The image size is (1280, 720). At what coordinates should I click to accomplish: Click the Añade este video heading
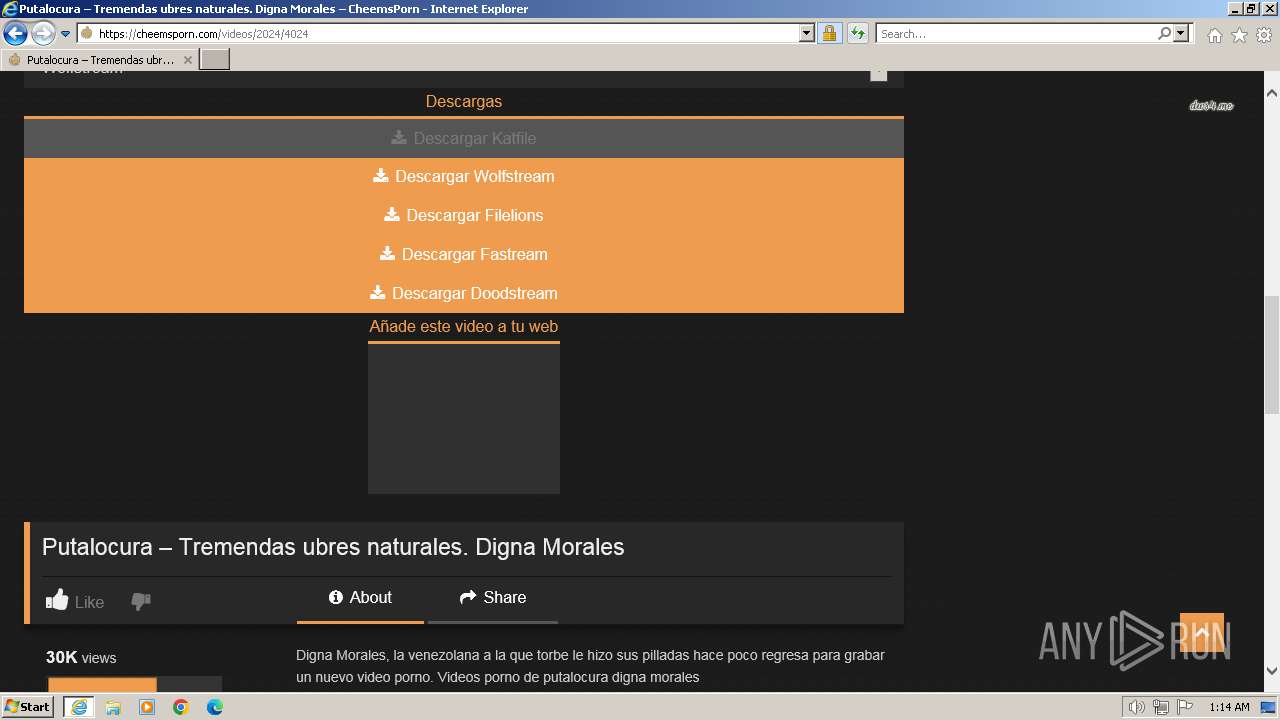coord(464,327)
